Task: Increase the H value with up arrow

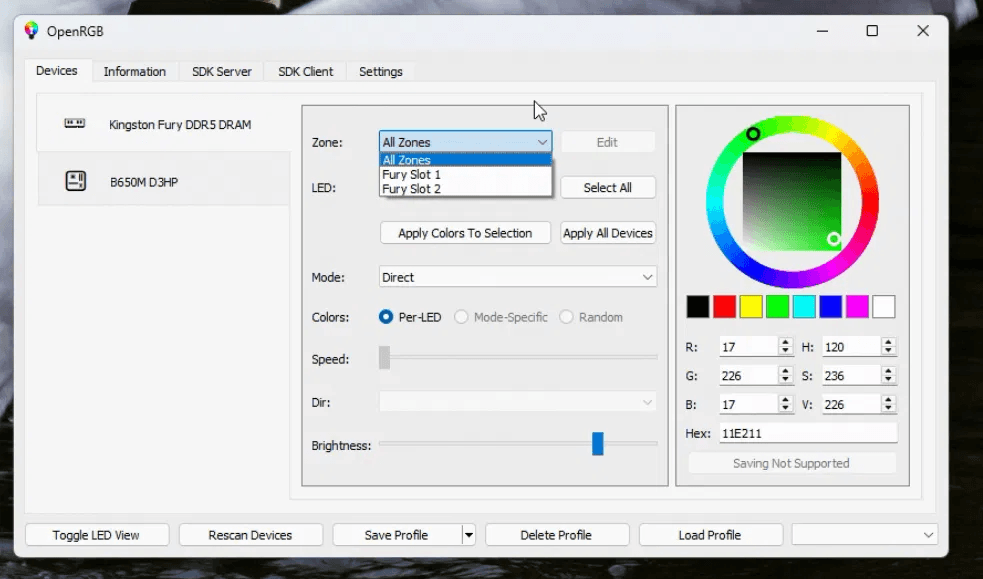Action: click(888, 342)
